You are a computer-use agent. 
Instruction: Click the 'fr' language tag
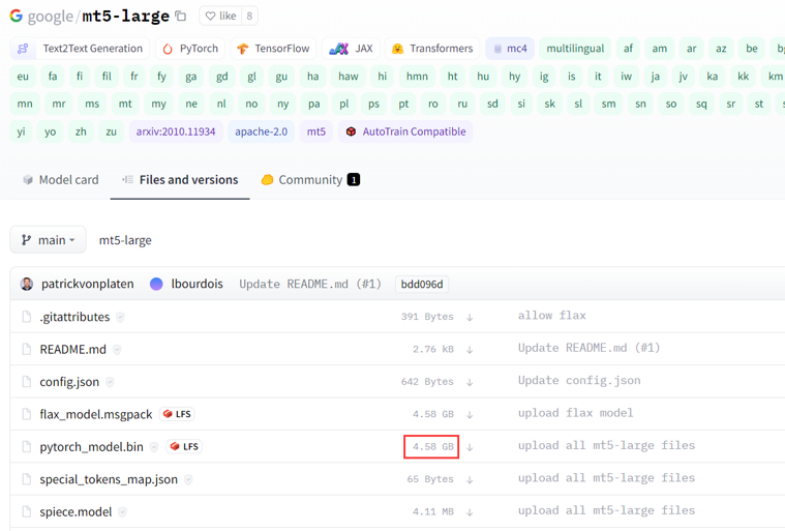[134, 76]
